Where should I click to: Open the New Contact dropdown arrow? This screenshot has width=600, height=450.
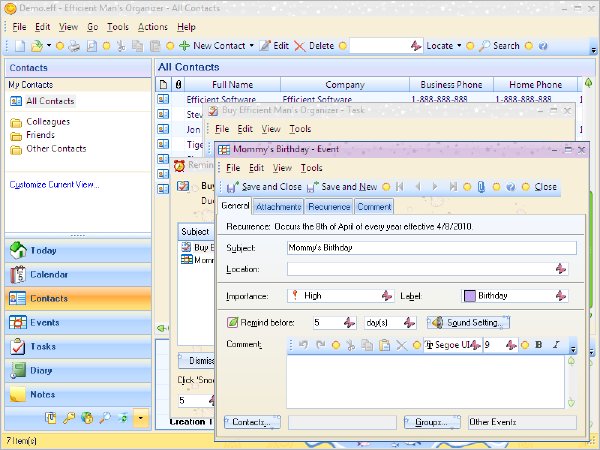(252, 46)
